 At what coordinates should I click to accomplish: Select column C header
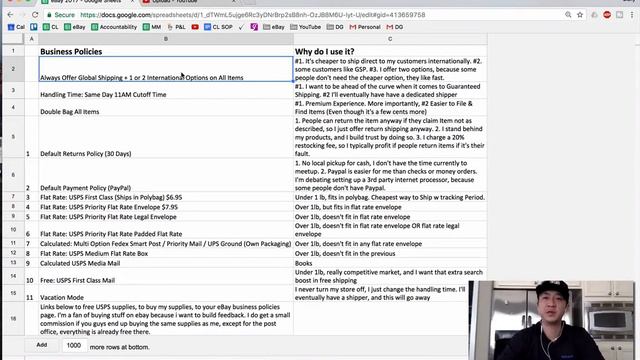(390, 39)
